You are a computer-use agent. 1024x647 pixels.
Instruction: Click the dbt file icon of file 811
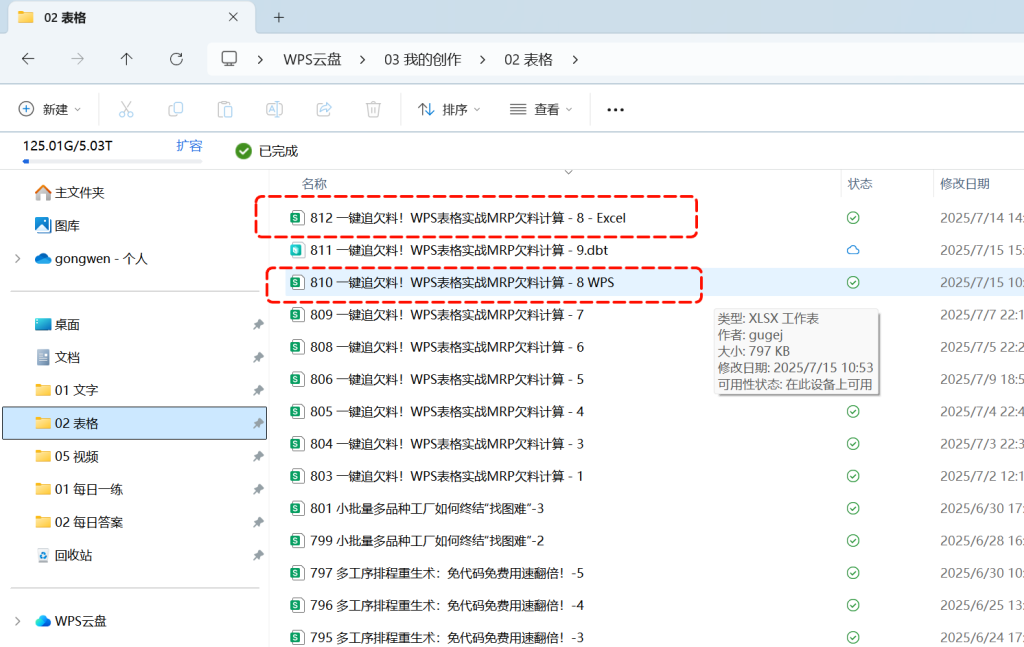(297, 250)
